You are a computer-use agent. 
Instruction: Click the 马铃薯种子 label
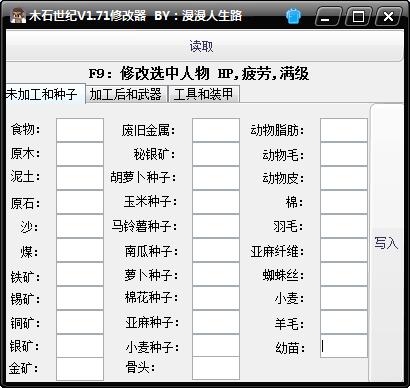tap(144, 226)
